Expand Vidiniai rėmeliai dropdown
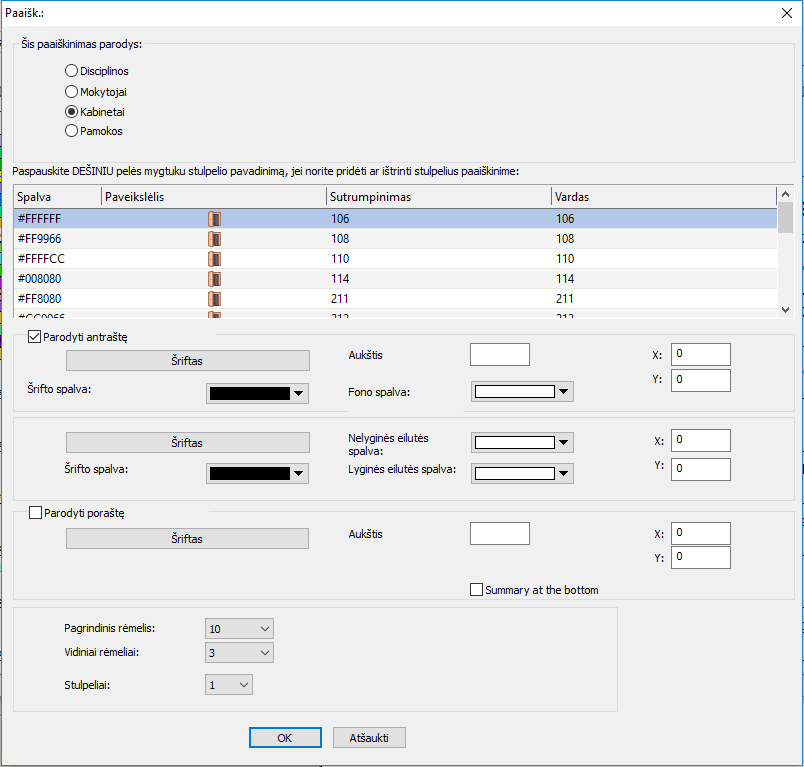Screen dimensions: 804x767 click(238, 653)
